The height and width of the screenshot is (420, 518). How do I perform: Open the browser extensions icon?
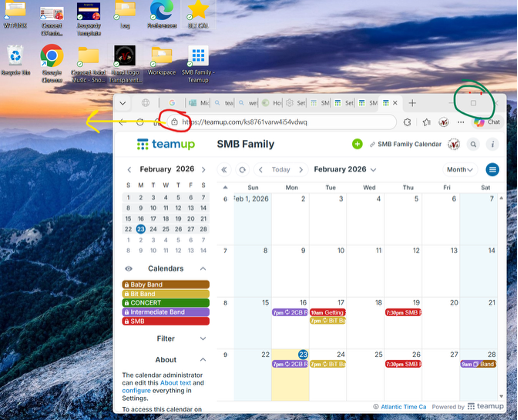click(407, 122)
